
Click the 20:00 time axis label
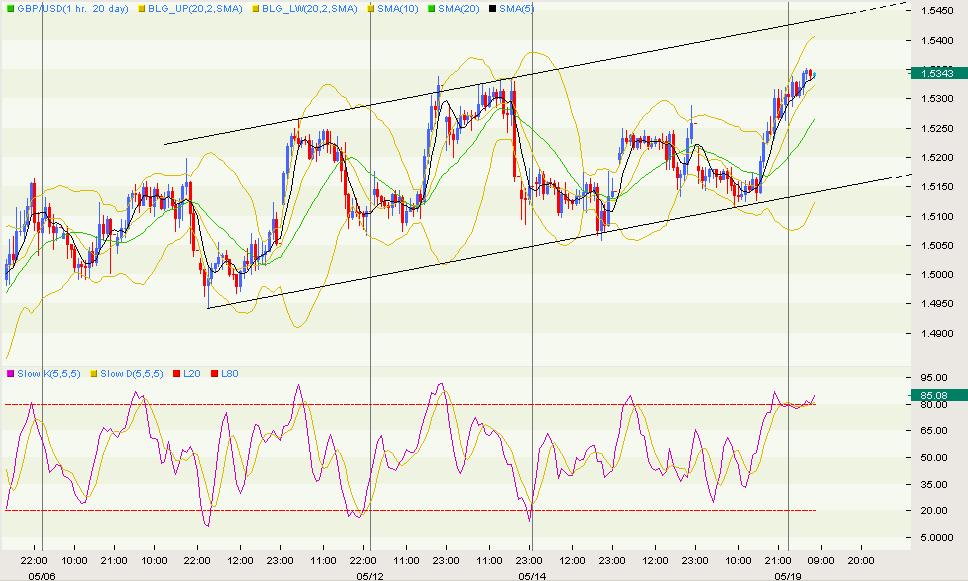point(861,561)
